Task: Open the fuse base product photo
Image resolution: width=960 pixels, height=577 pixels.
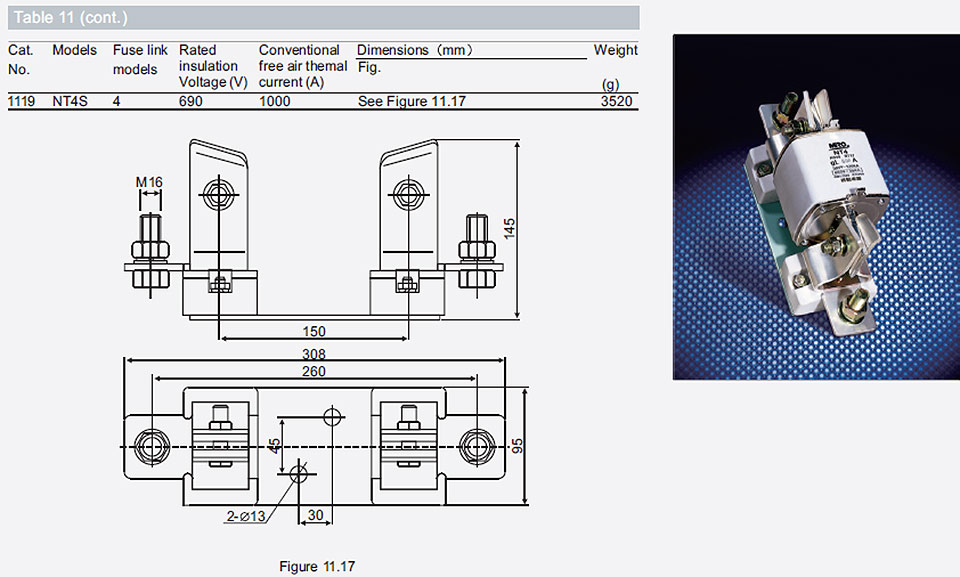Action: coord(816,207)
